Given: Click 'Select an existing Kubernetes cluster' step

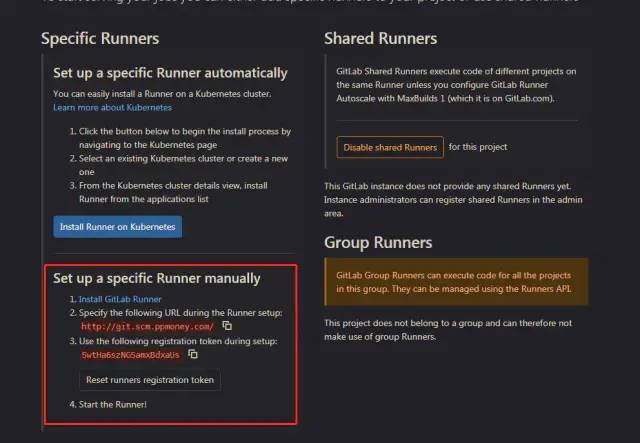Looking at the screenshot, I should [x=183, y=165].
